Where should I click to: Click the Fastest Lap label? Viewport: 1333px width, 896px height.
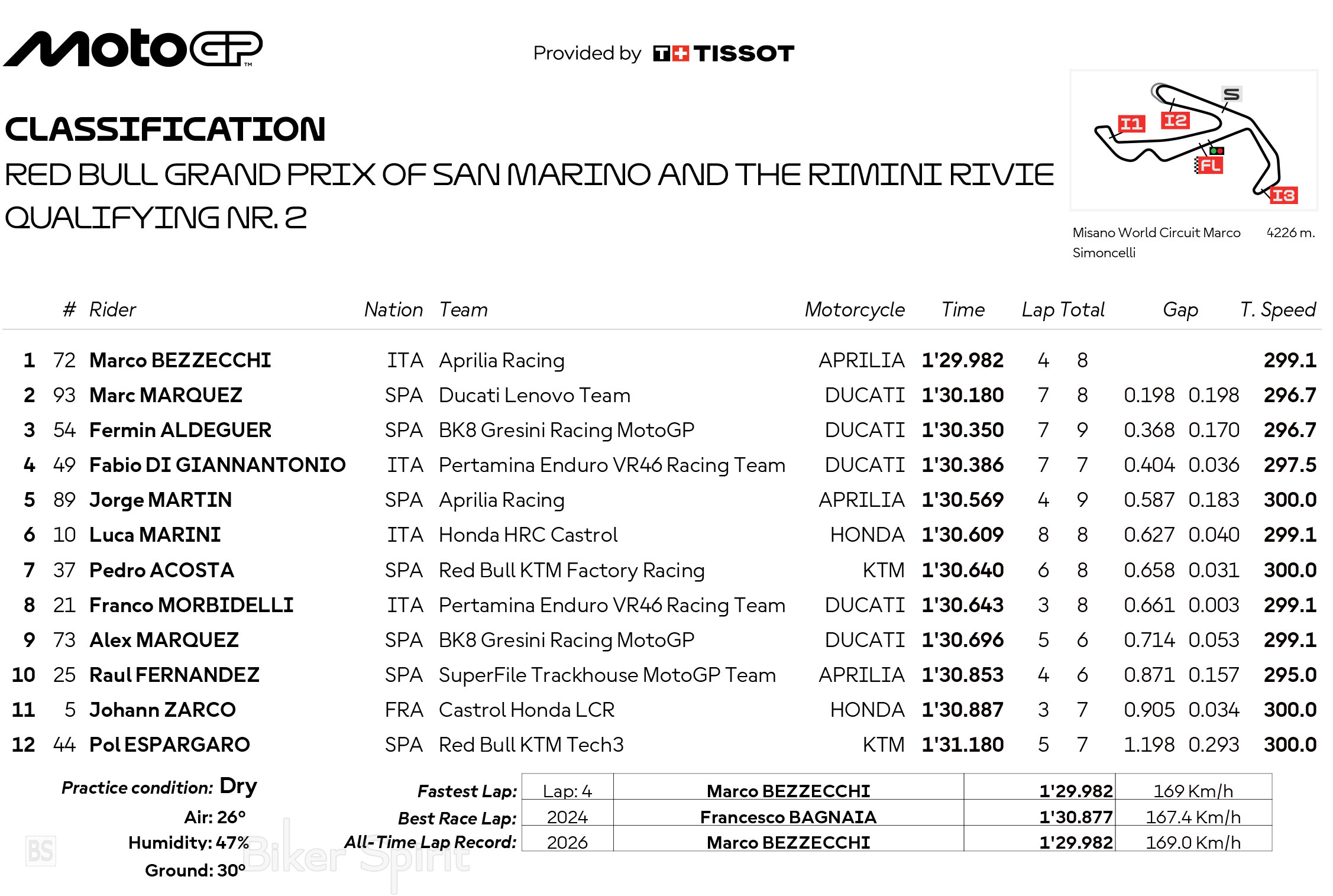pos(467,791)
